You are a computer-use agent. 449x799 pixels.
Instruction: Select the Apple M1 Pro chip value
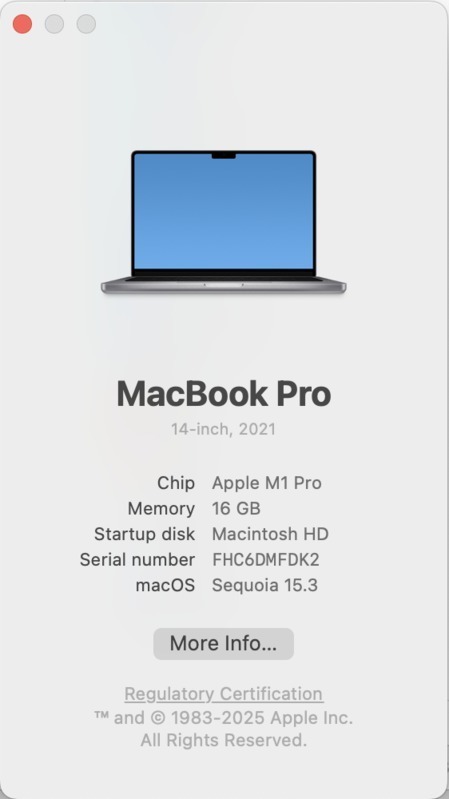click(267, 483)
